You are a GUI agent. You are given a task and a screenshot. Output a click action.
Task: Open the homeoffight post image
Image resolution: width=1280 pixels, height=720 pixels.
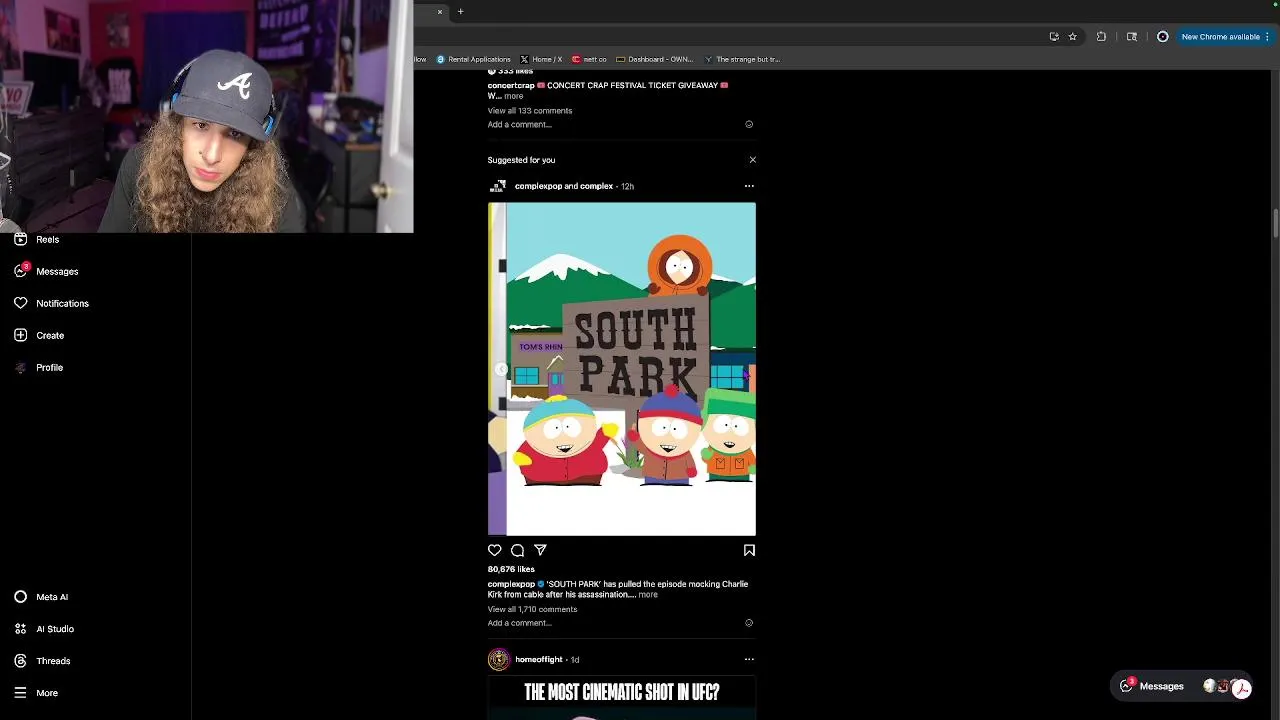point(622,699)
